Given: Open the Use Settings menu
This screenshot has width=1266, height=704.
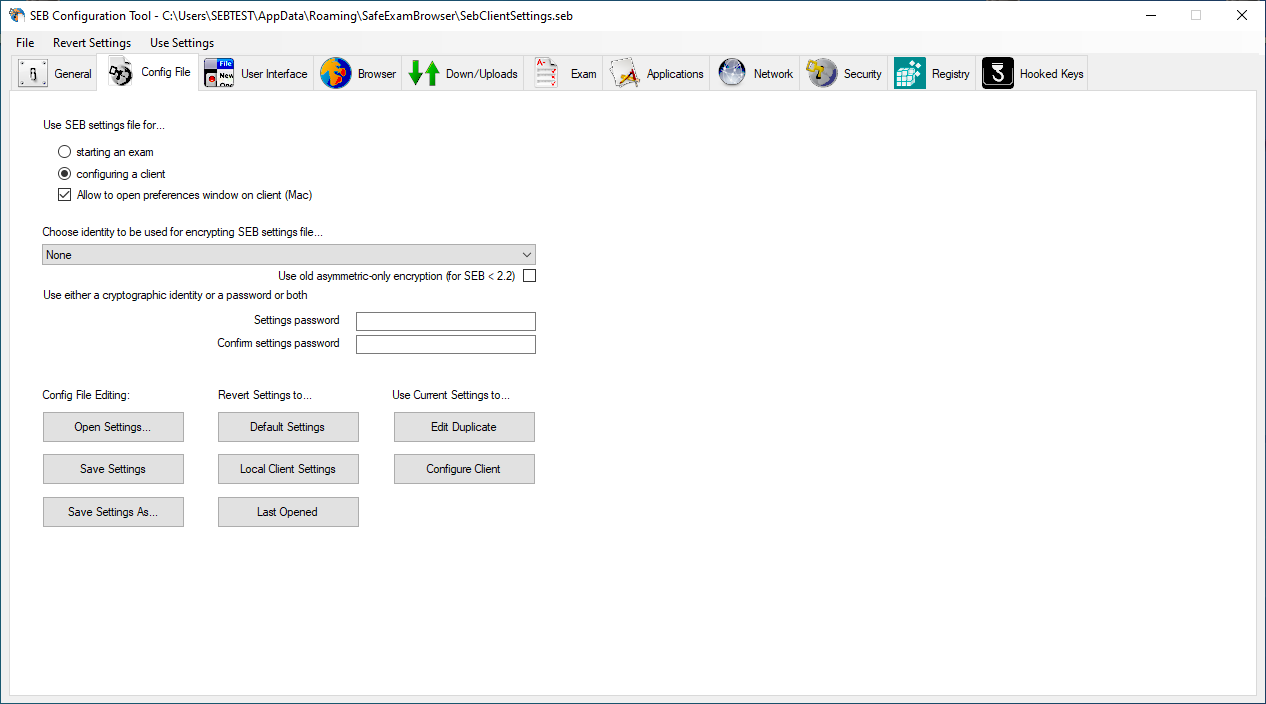Looking at the screenshot, I should click(182, 43).
